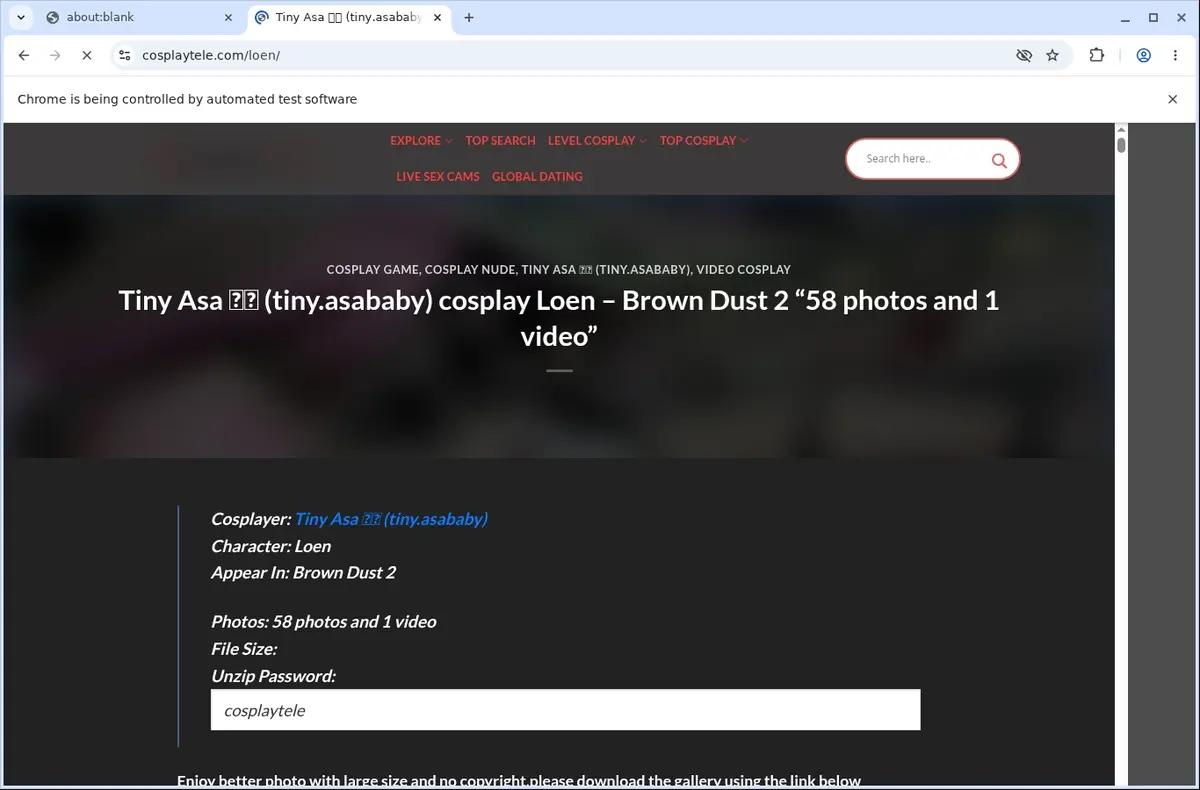1200x790 pixels.
Task: Dismiss the automated test software banner
Action: pyautogui.click(x=1173, y=99)
